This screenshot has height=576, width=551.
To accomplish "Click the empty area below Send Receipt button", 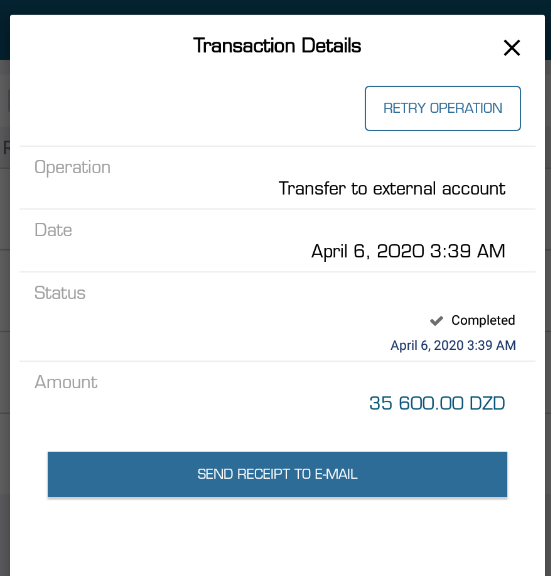I will coord(277,538).
